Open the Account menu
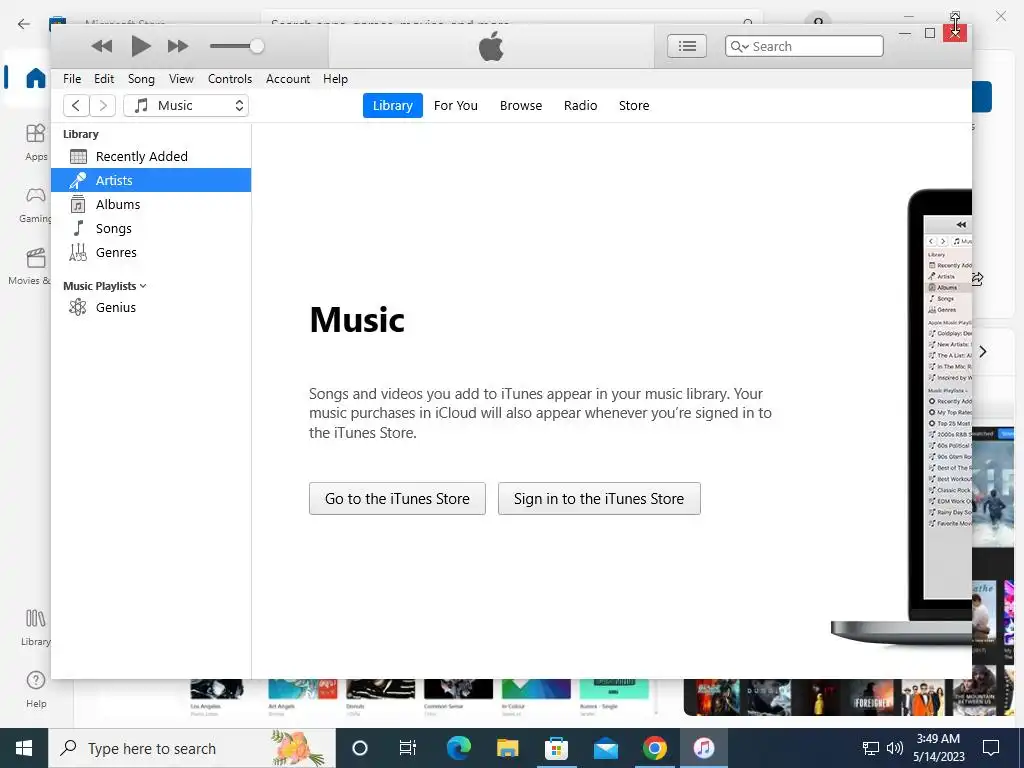Viewport: 1024px width, 768px height. [x=288, y=78]
